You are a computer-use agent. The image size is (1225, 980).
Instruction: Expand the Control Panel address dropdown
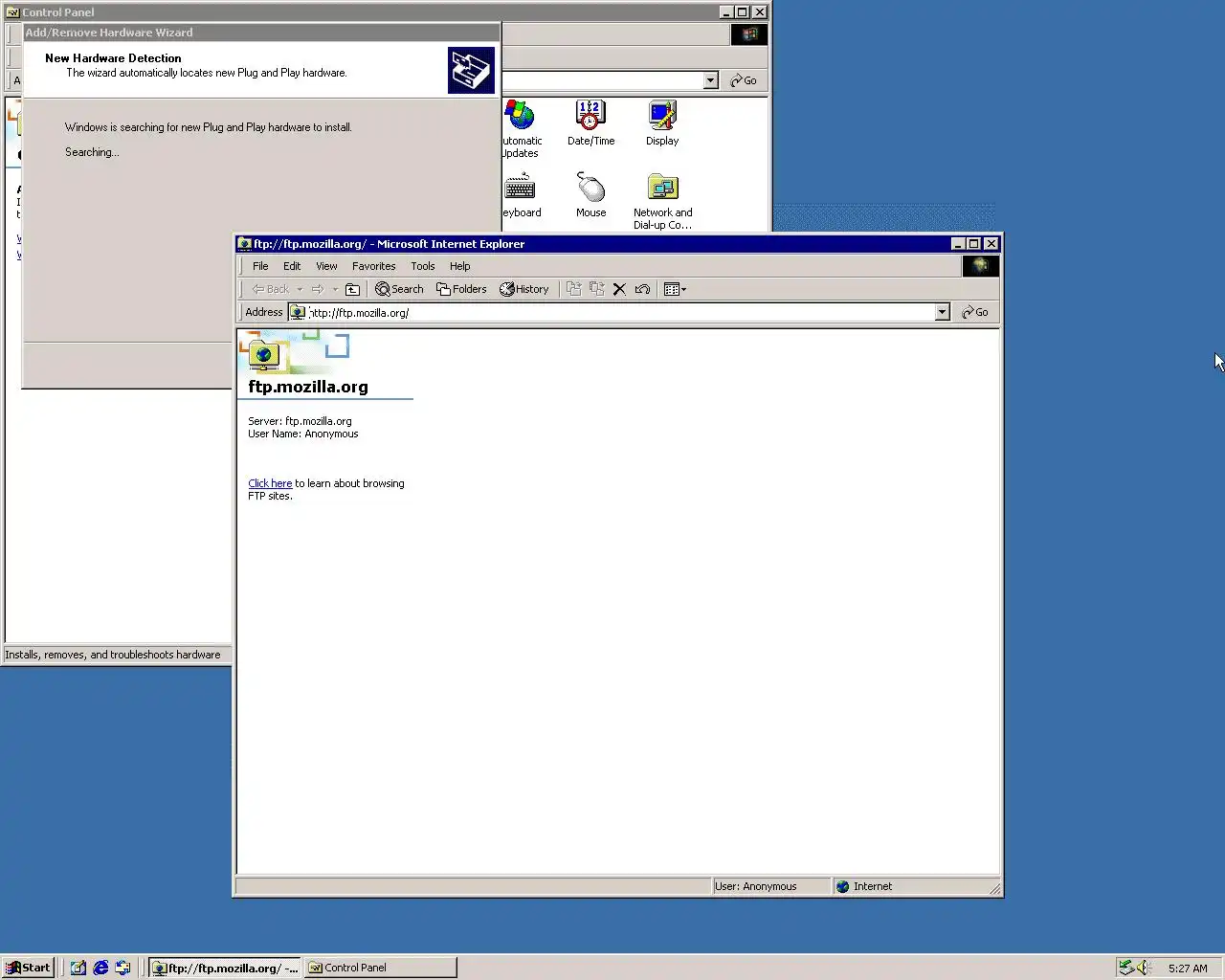[x=710, y=80]
